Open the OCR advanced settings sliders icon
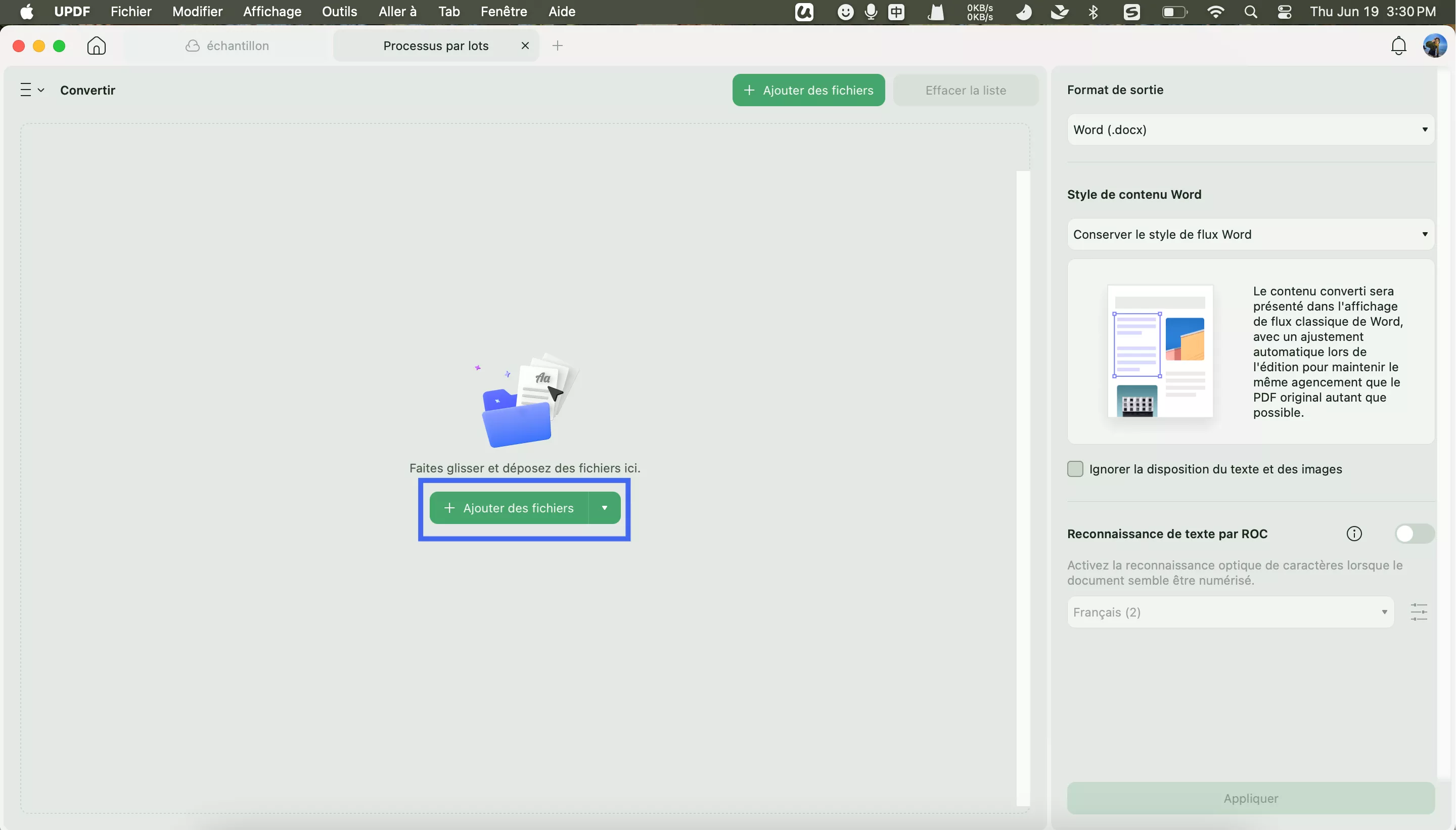This screenshot has width=1456, height=830. [x=1419, y=612]
